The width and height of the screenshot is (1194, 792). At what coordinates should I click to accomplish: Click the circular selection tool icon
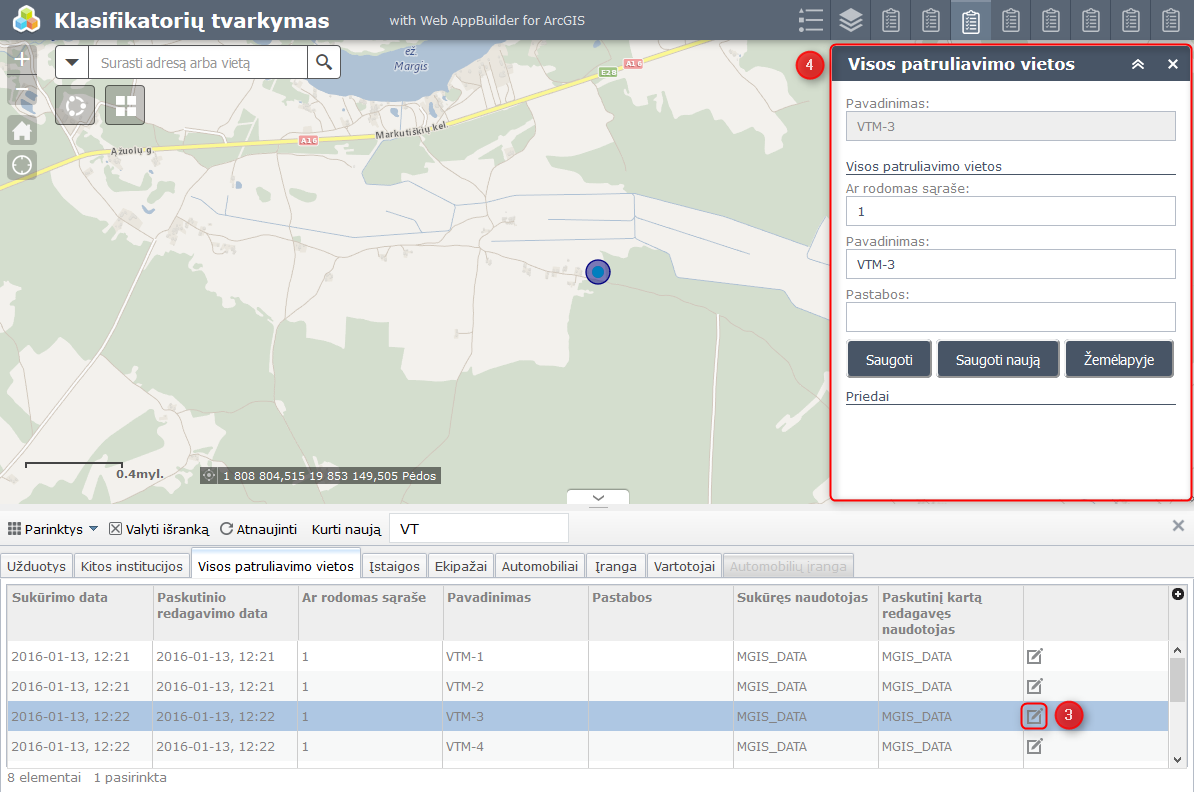pyautogui.click(x=75, y=105)
